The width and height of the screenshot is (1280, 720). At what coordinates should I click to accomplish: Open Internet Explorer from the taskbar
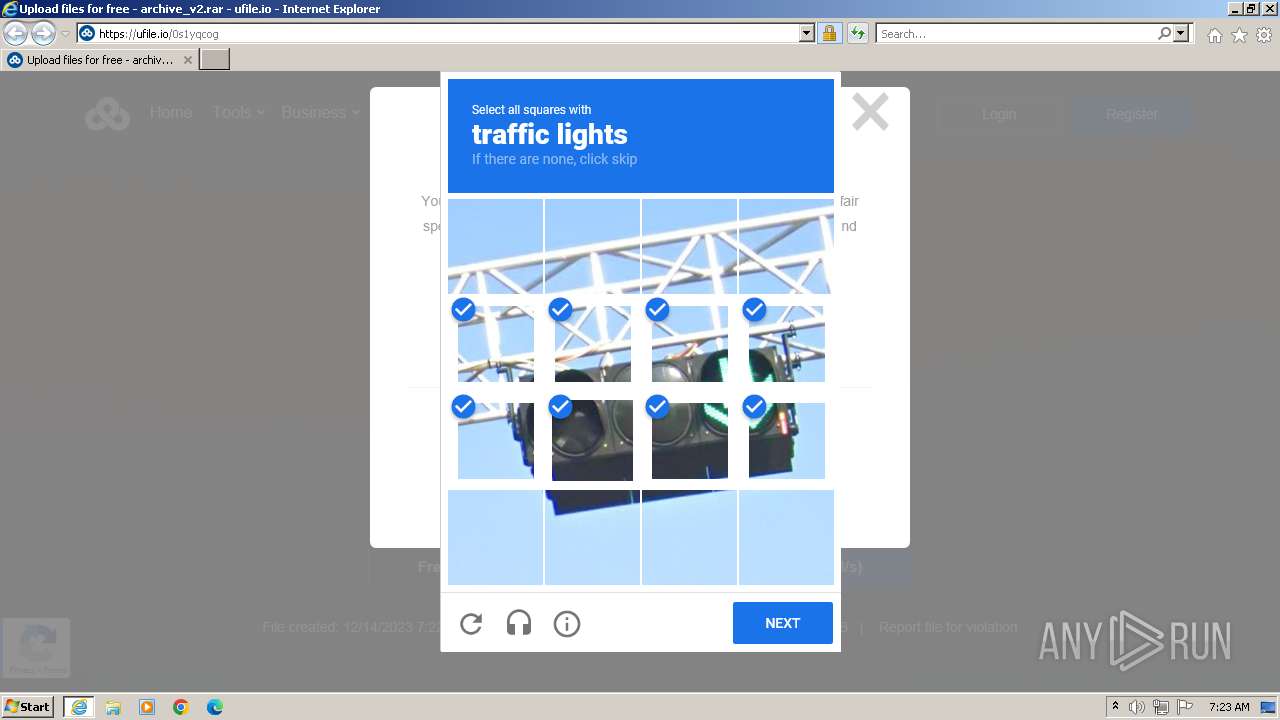tap(79, 707)
